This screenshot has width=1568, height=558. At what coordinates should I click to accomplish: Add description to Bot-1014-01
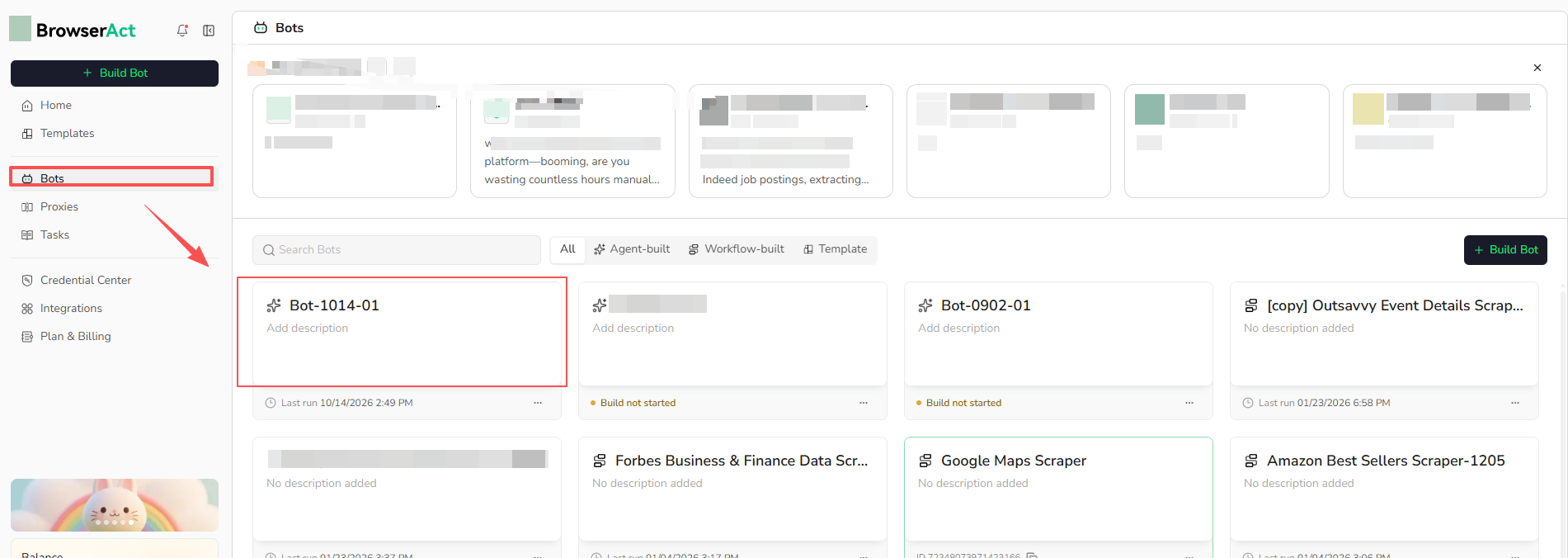307,328
